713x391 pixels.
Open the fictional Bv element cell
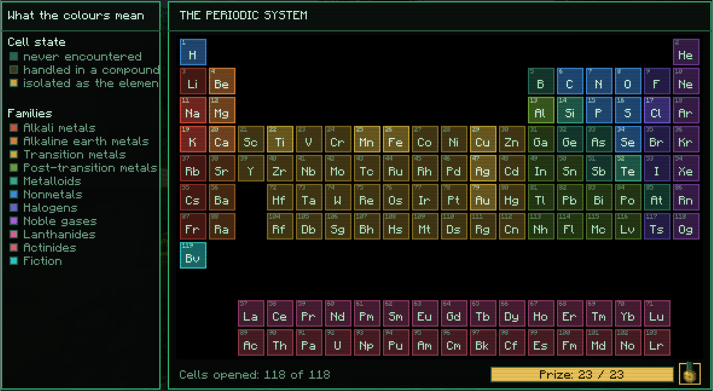click(x=193, y=256)
